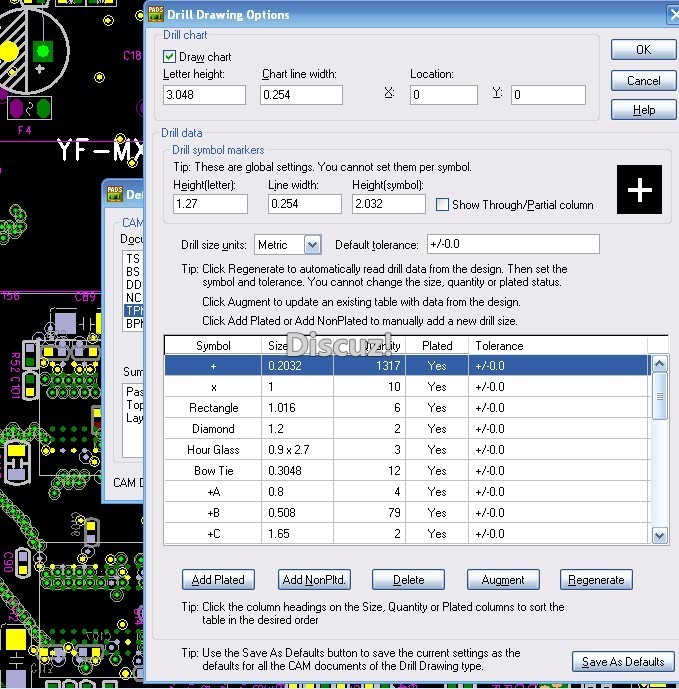Delete the selected drill symbol row
Viewport: 679px width, 689px height.
coord(408,580)
